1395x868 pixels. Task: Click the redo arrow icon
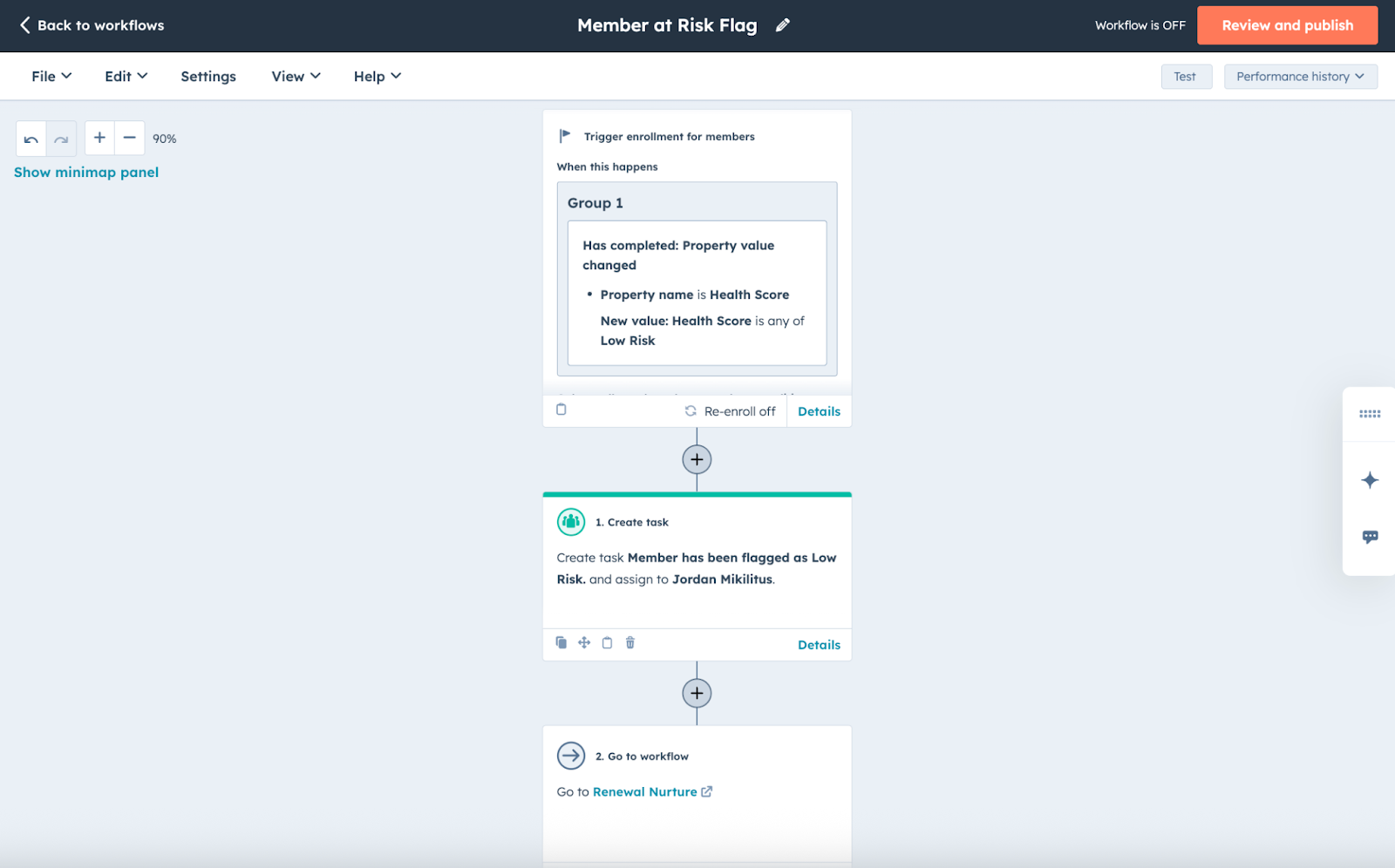click(x=61, y=139)
